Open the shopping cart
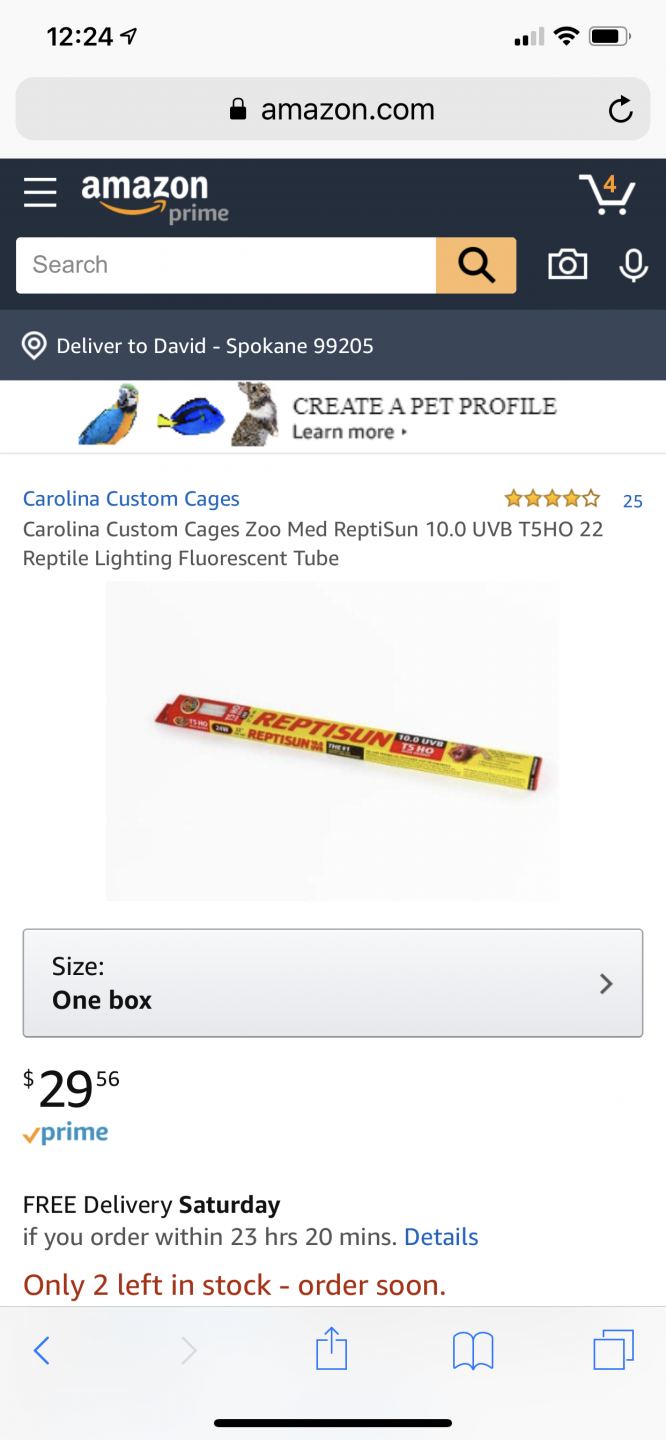Viewport: 666px width, 1440px height. point(607,194)
